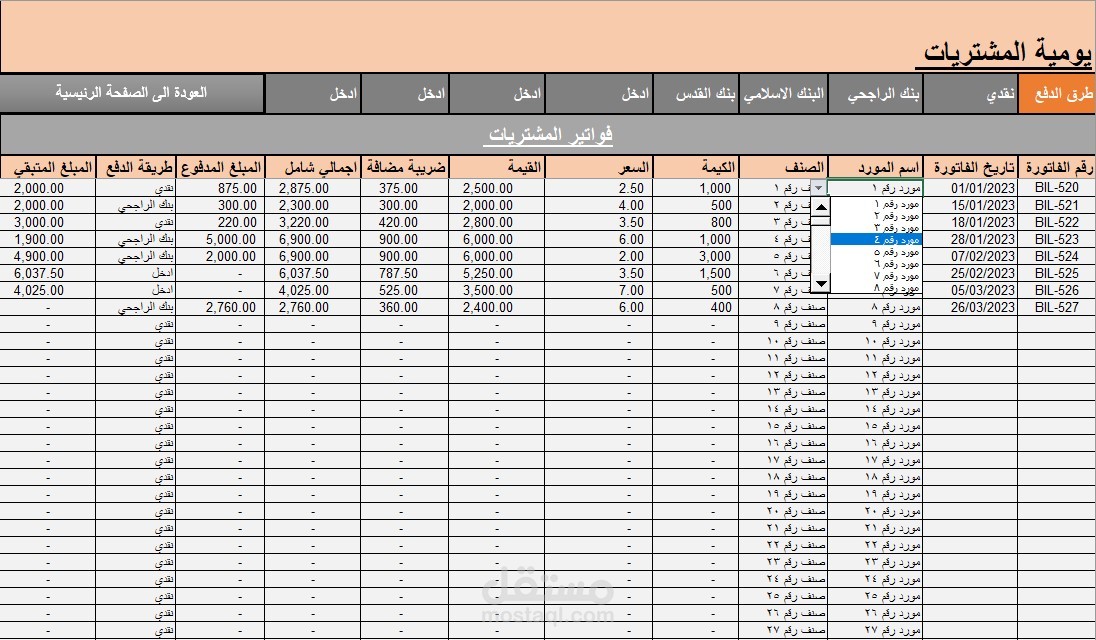Viewport: 1096px width, 640px height.
Task: Select the البنك الاسلامي payment method cell
Action: (784, 94)
